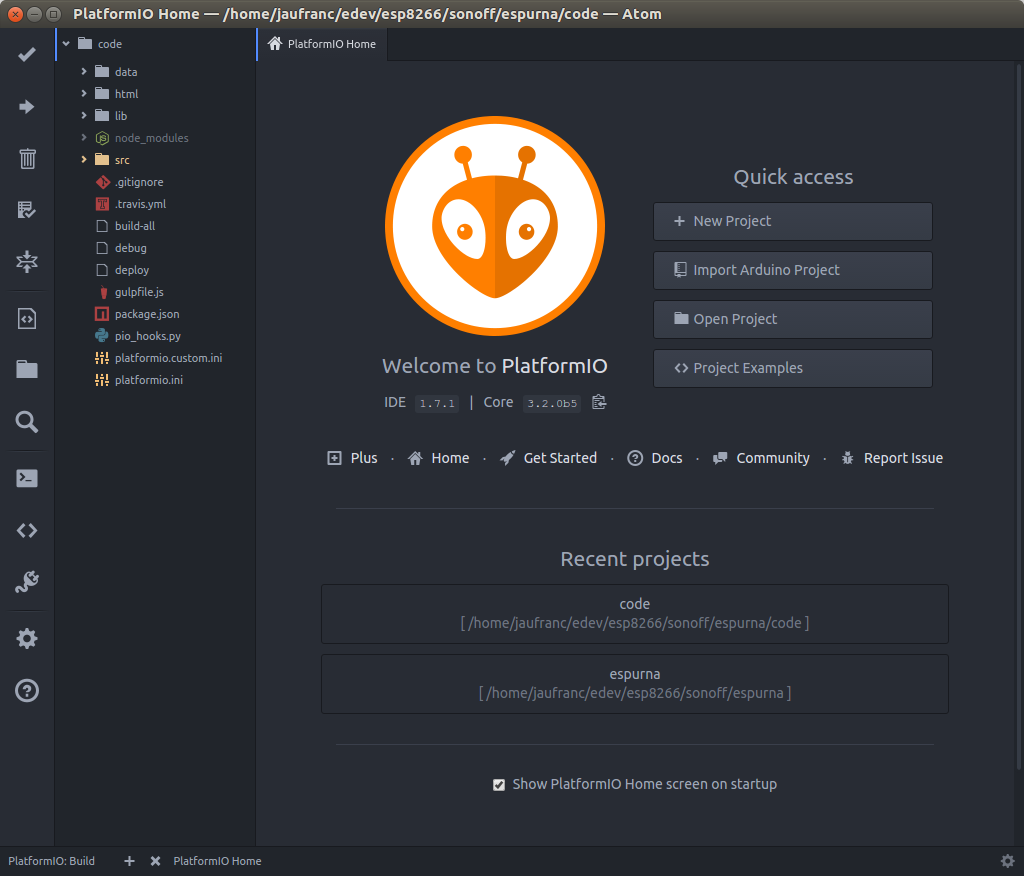Select the build-all file
This screenshot has height=876, width=1024.
coord(135,226)
